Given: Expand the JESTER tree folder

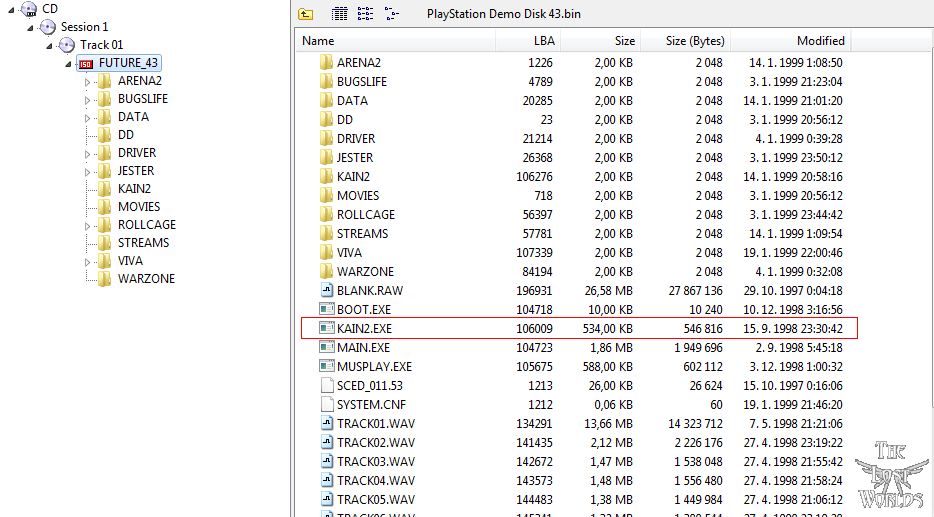Looking at the screenshot, I should click(88, 172).
